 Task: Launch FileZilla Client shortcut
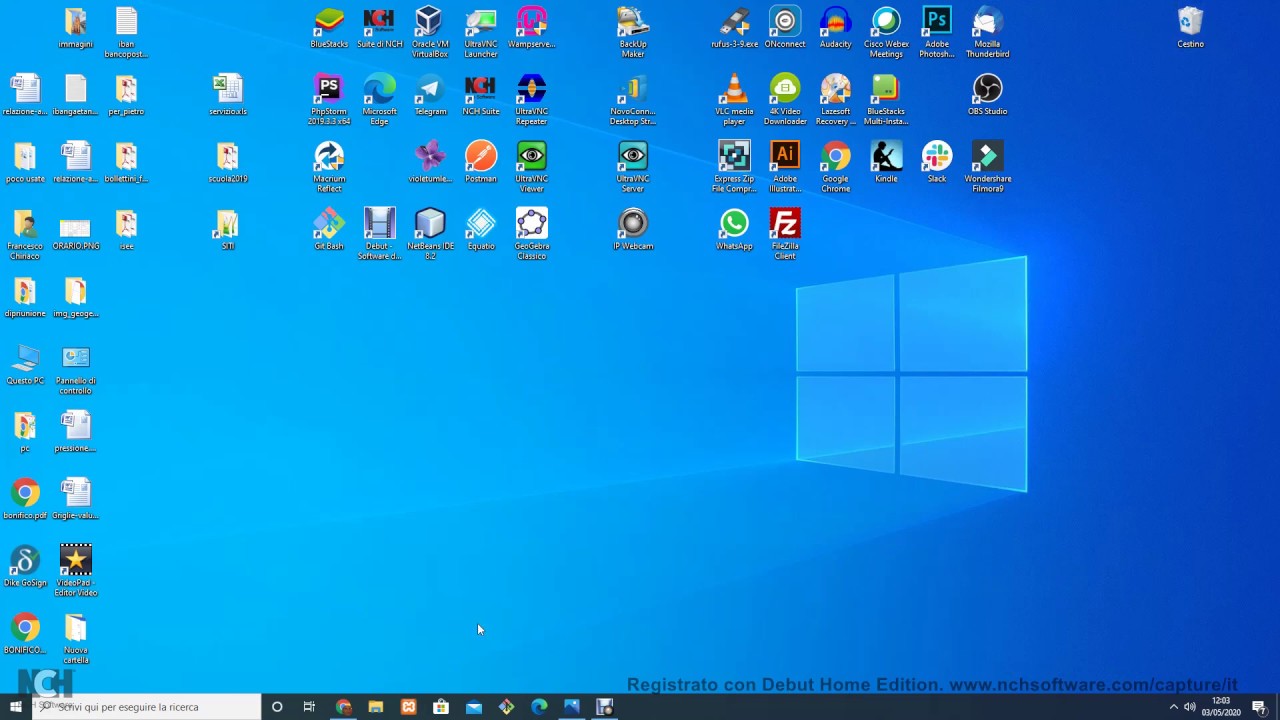[785, 233]
